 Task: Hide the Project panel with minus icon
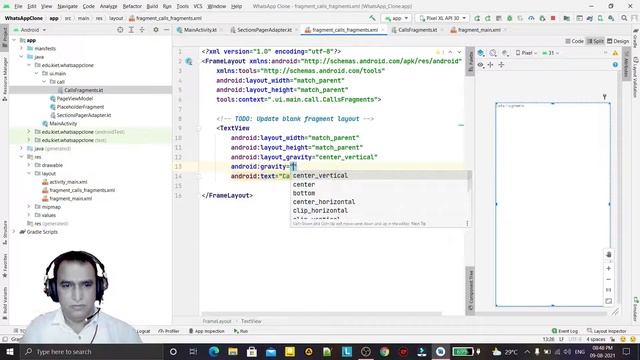point(167,30)
